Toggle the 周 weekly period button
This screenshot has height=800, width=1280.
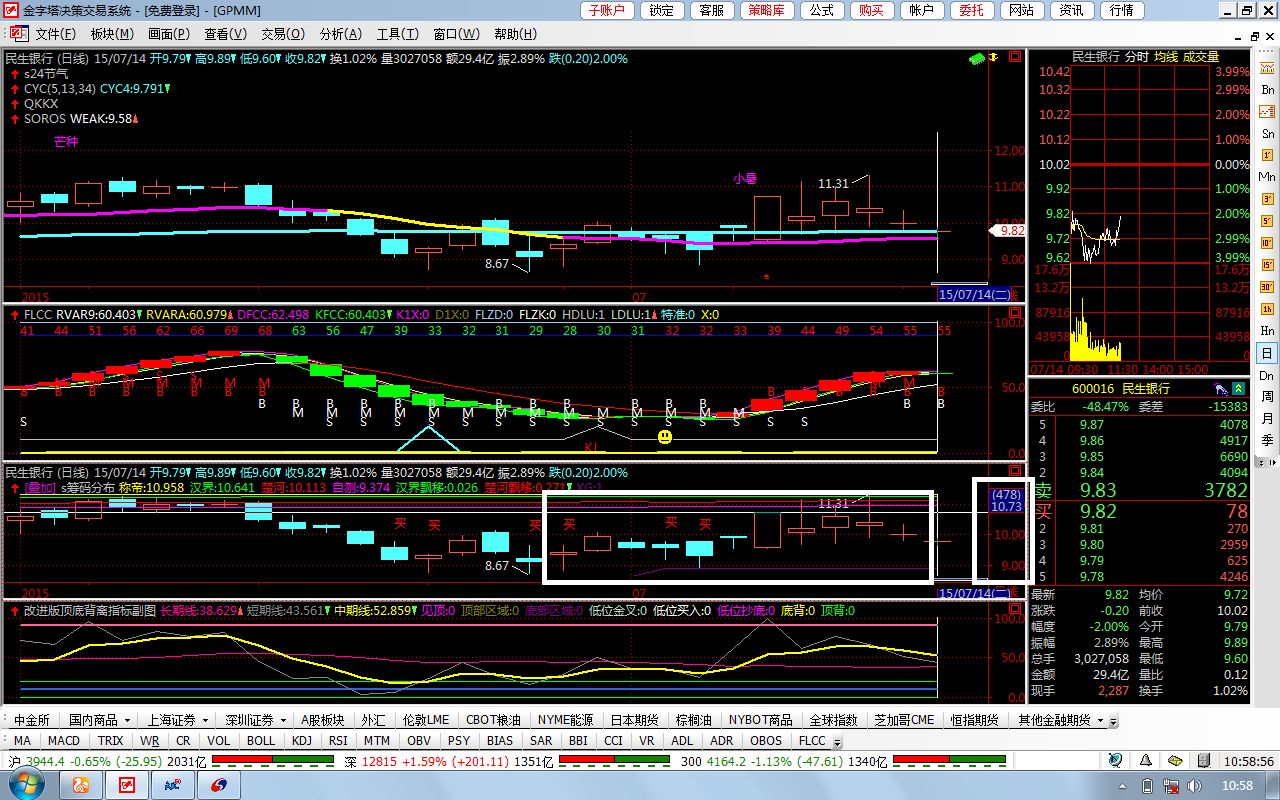[1267, 397]
